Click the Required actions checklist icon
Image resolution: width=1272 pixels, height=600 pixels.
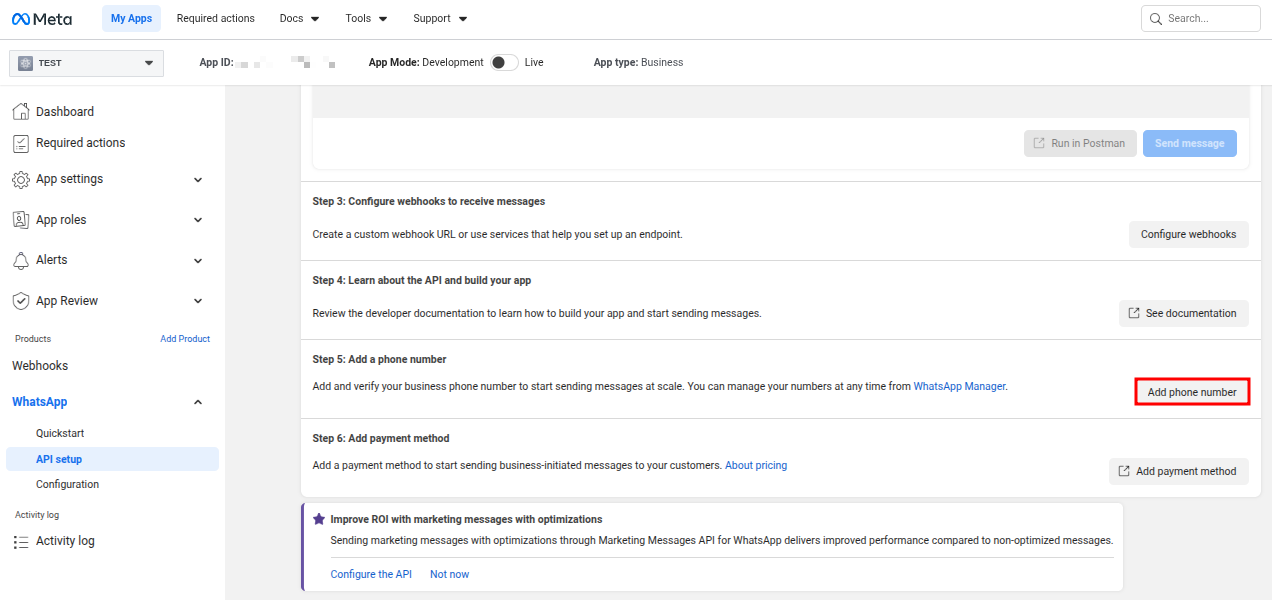(20, 143)
